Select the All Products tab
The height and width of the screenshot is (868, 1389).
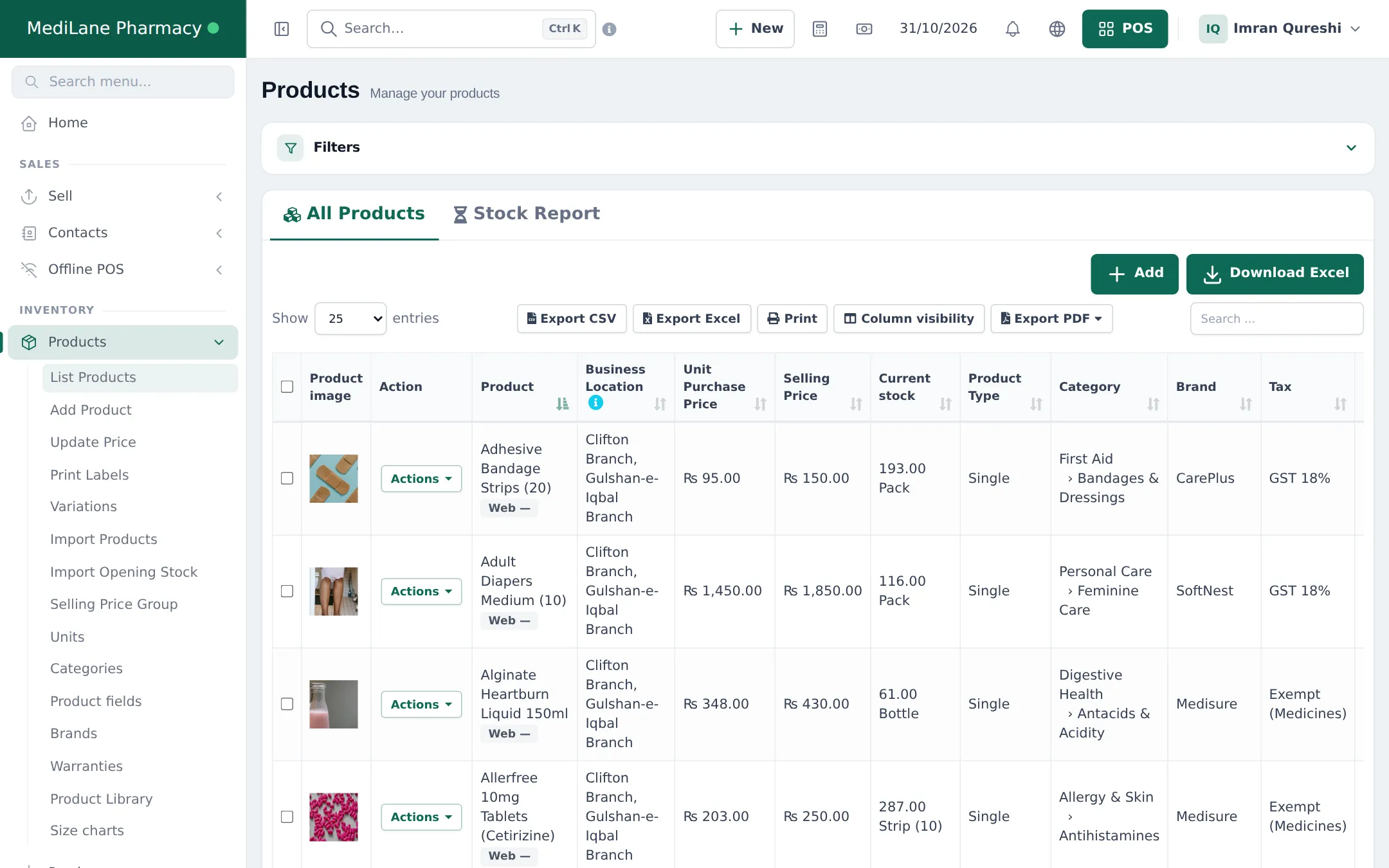pyautogui.click(x=354, y=214)
